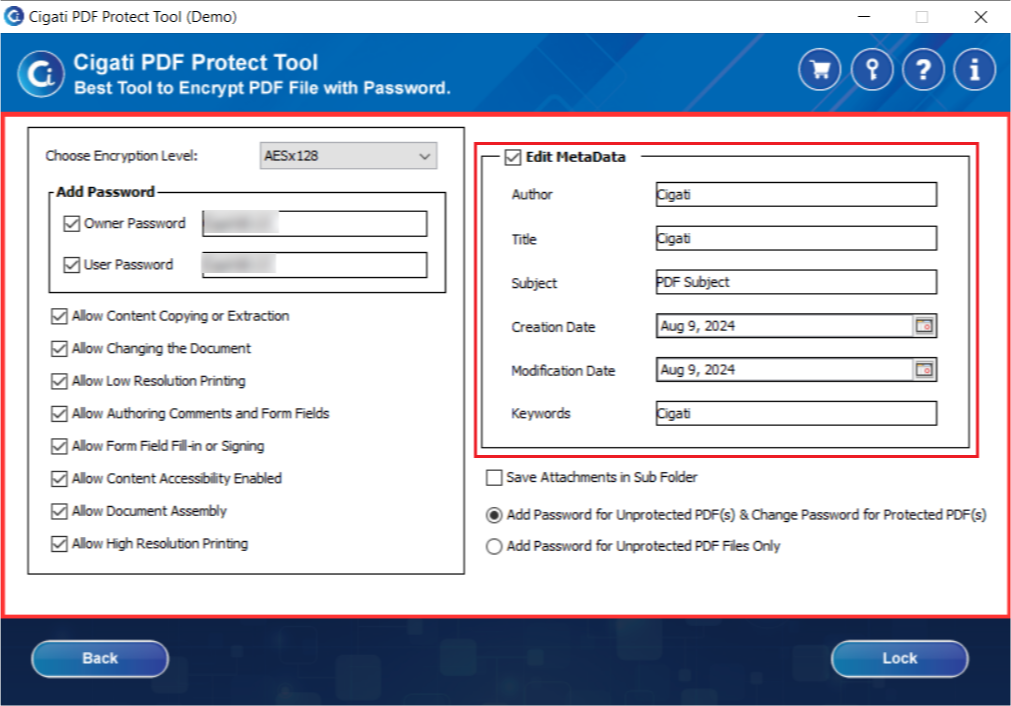
Task: Click the Cigati logo in header
Action: [41, 74]
